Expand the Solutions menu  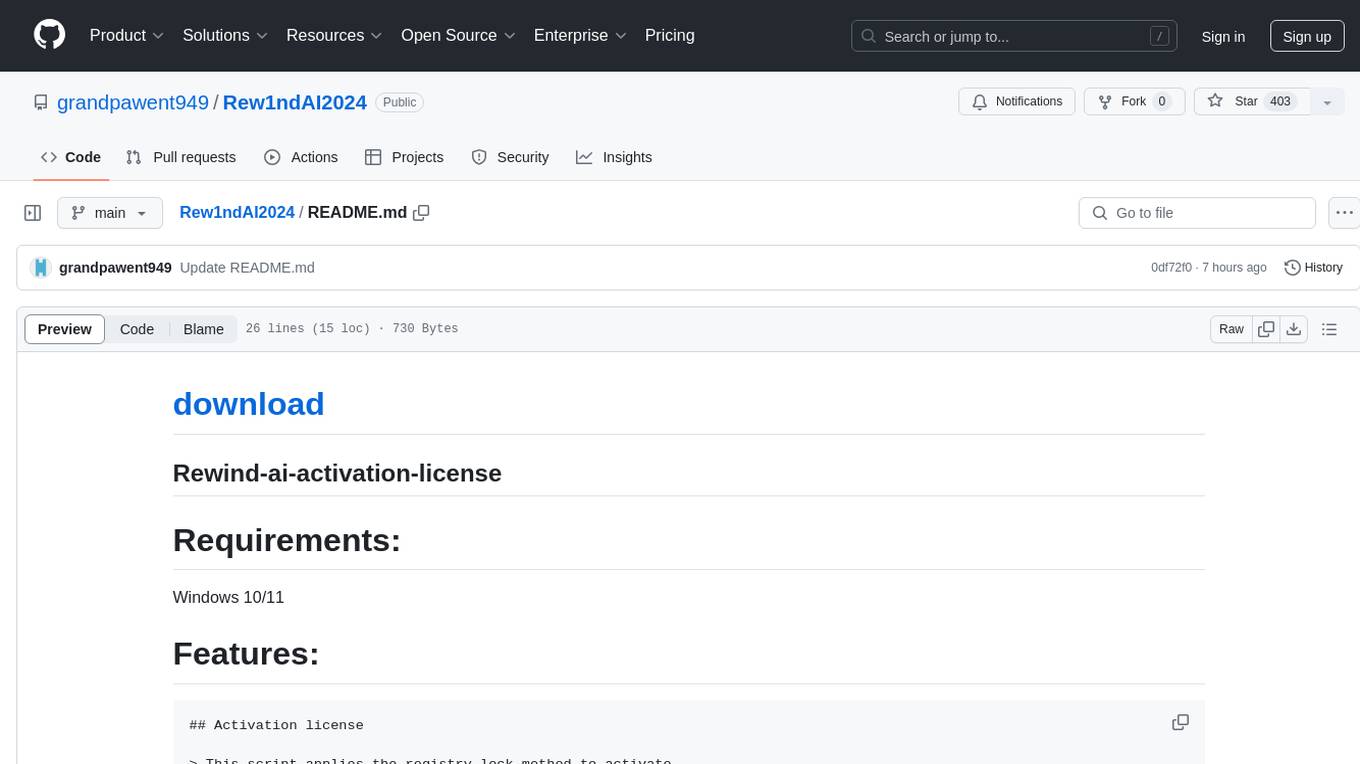[225, 35]
